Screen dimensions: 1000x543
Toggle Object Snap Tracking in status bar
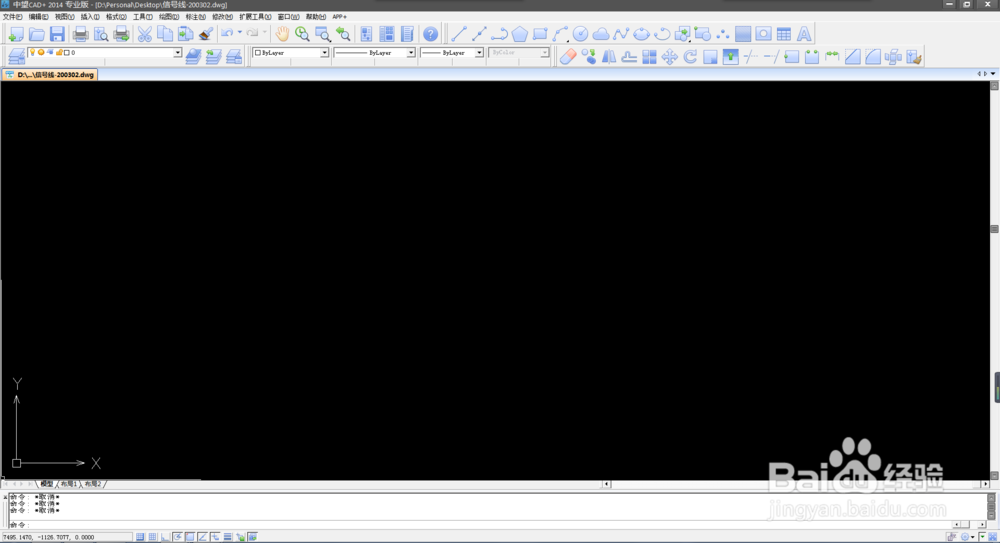202,537
